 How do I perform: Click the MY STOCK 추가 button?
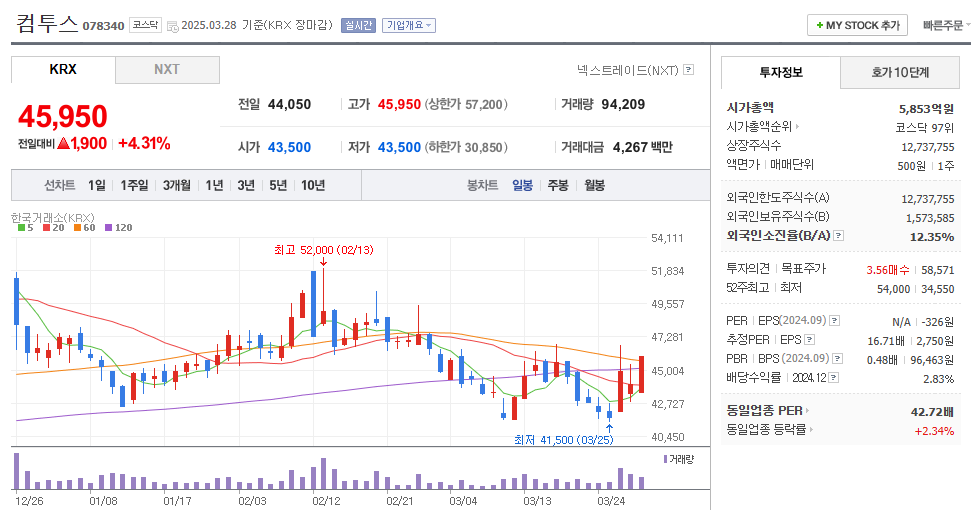tap(857, 26)
